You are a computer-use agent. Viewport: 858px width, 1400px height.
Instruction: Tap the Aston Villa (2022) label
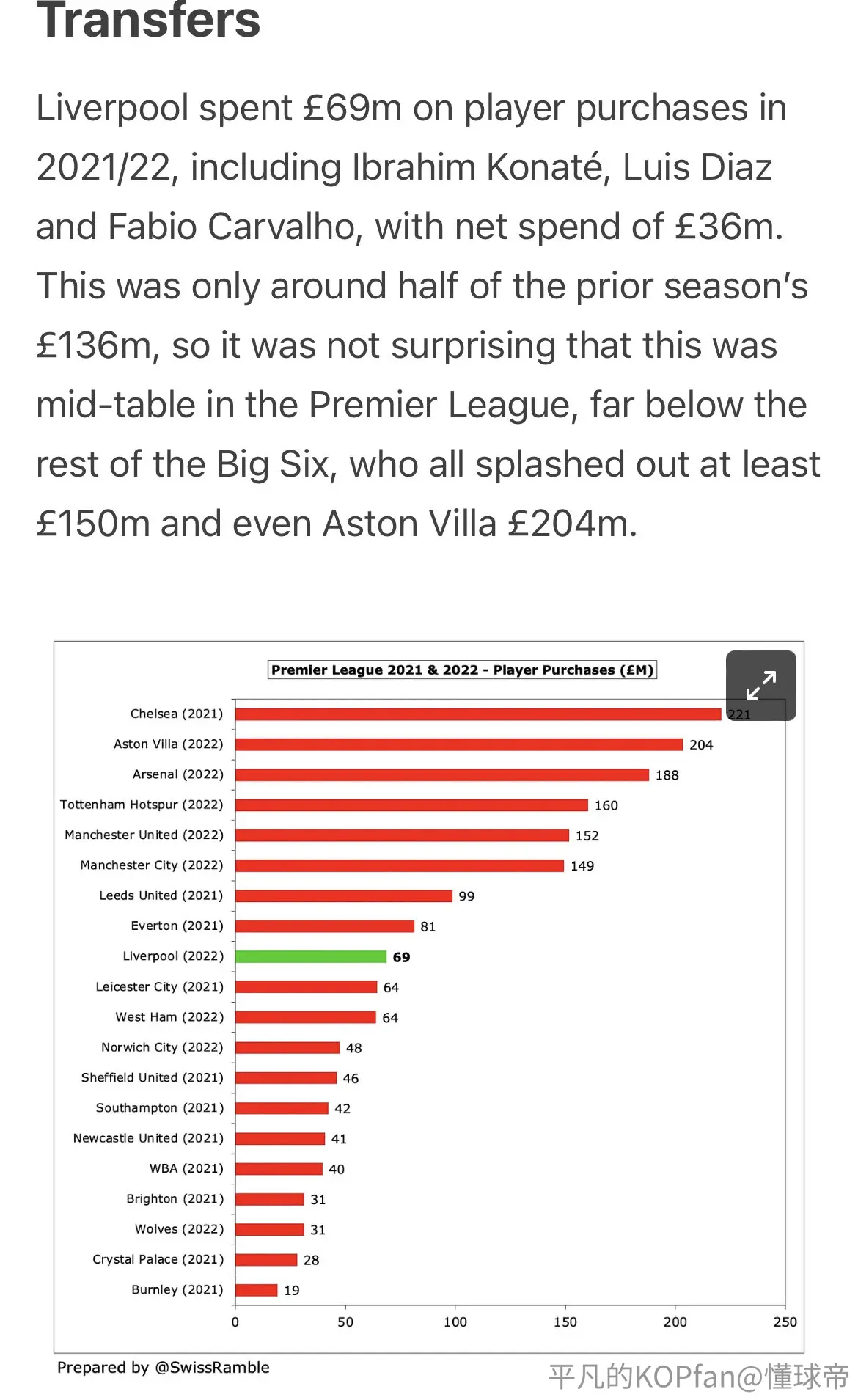(x=168, y=744)
